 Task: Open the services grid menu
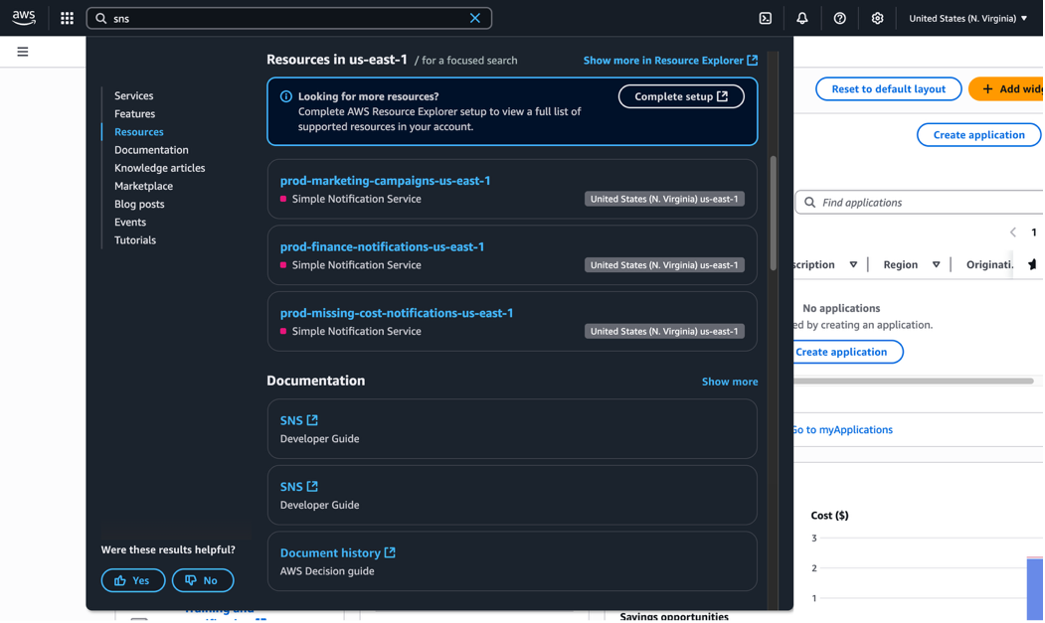click(x=66, y=18)
